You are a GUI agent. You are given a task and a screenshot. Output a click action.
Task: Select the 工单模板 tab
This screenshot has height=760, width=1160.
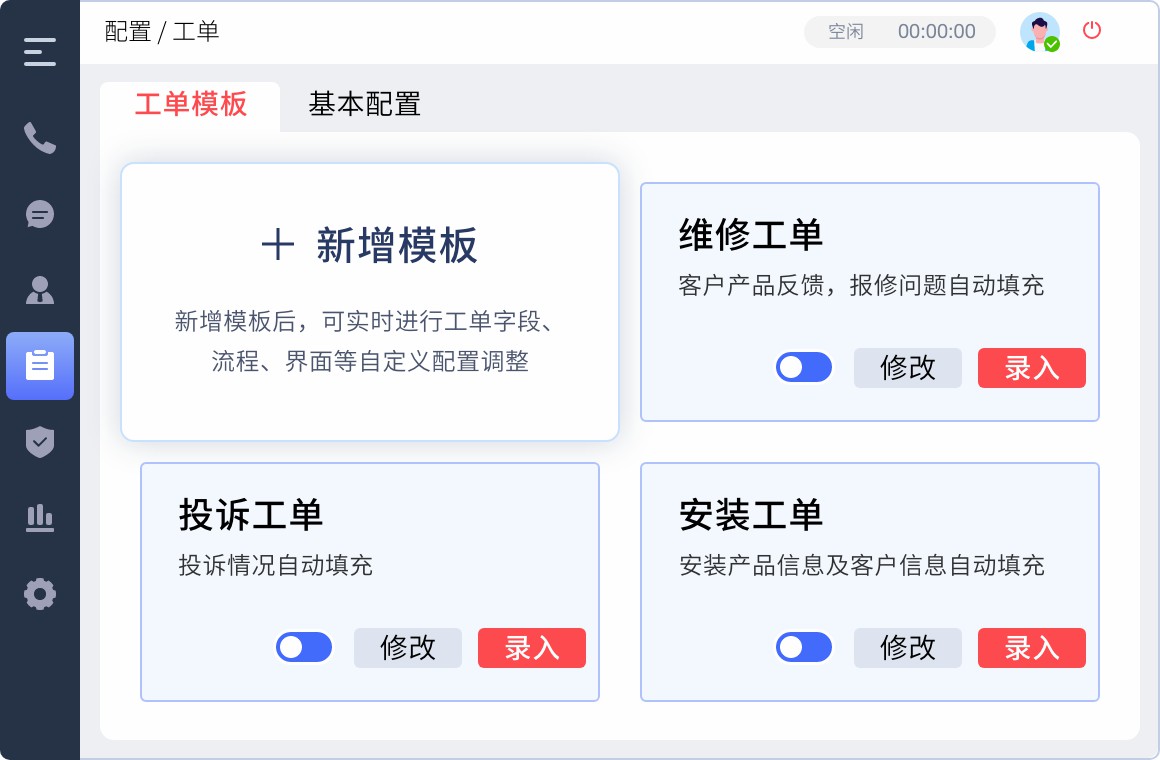[190, 104]
